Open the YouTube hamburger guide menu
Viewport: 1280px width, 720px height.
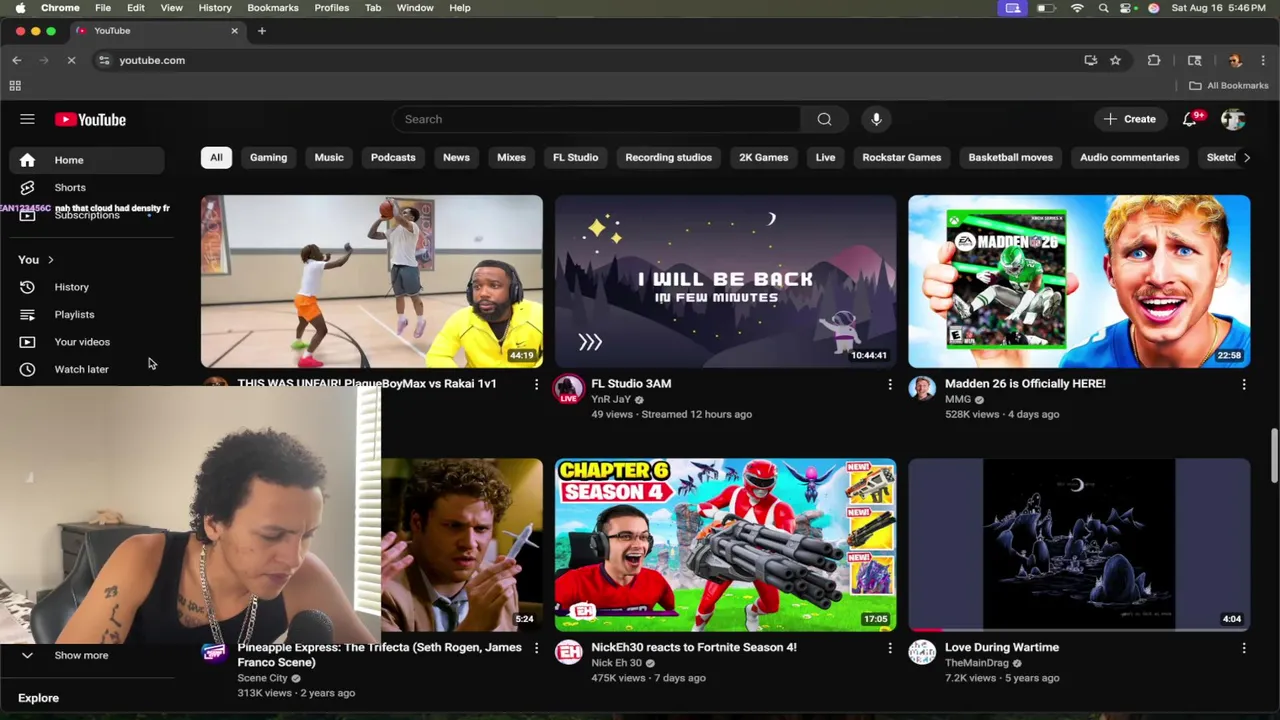click(27, 119)
